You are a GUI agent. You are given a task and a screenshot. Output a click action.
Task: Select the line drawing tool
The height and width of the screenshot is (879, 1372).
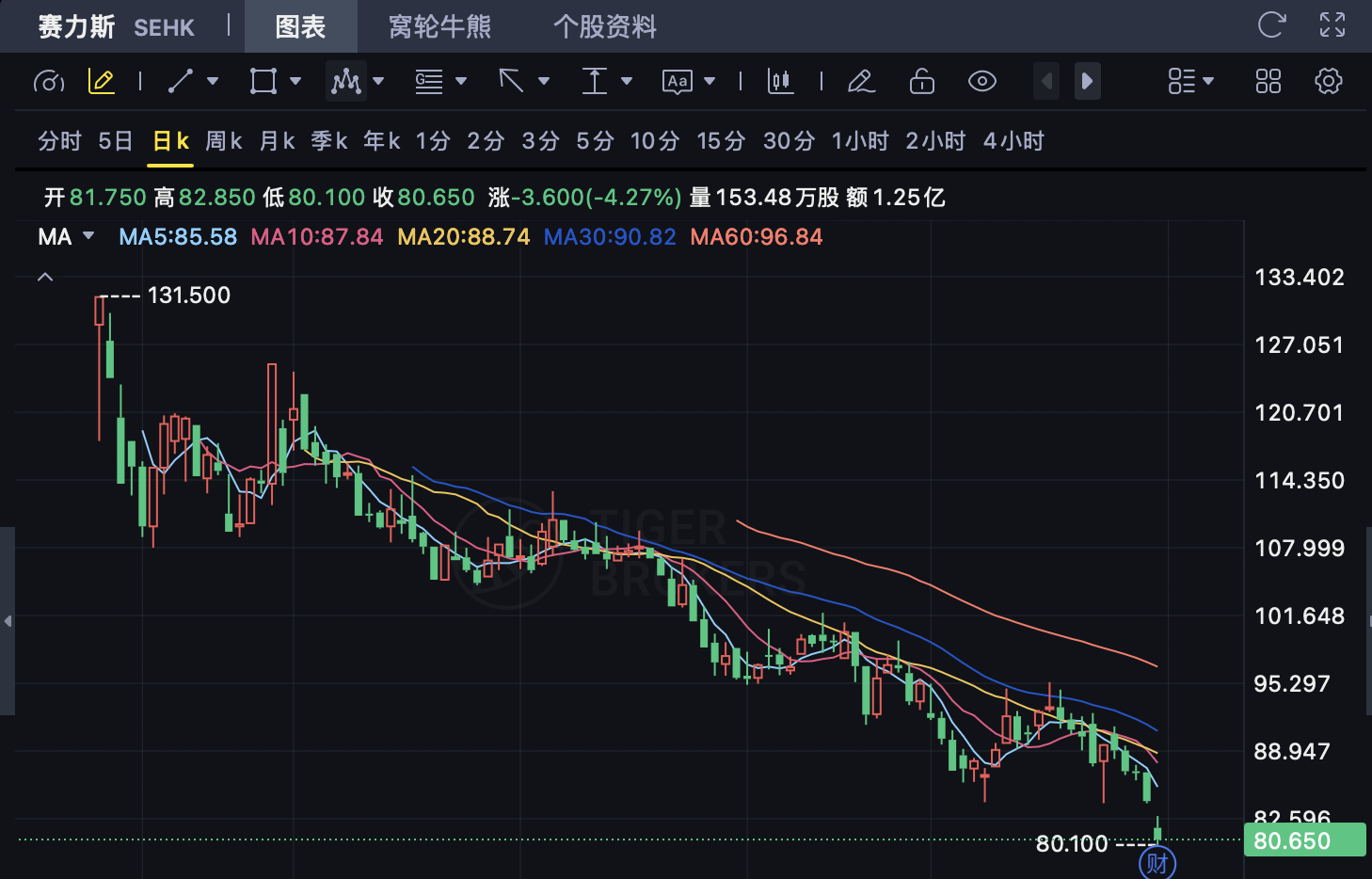click(180, 82)
